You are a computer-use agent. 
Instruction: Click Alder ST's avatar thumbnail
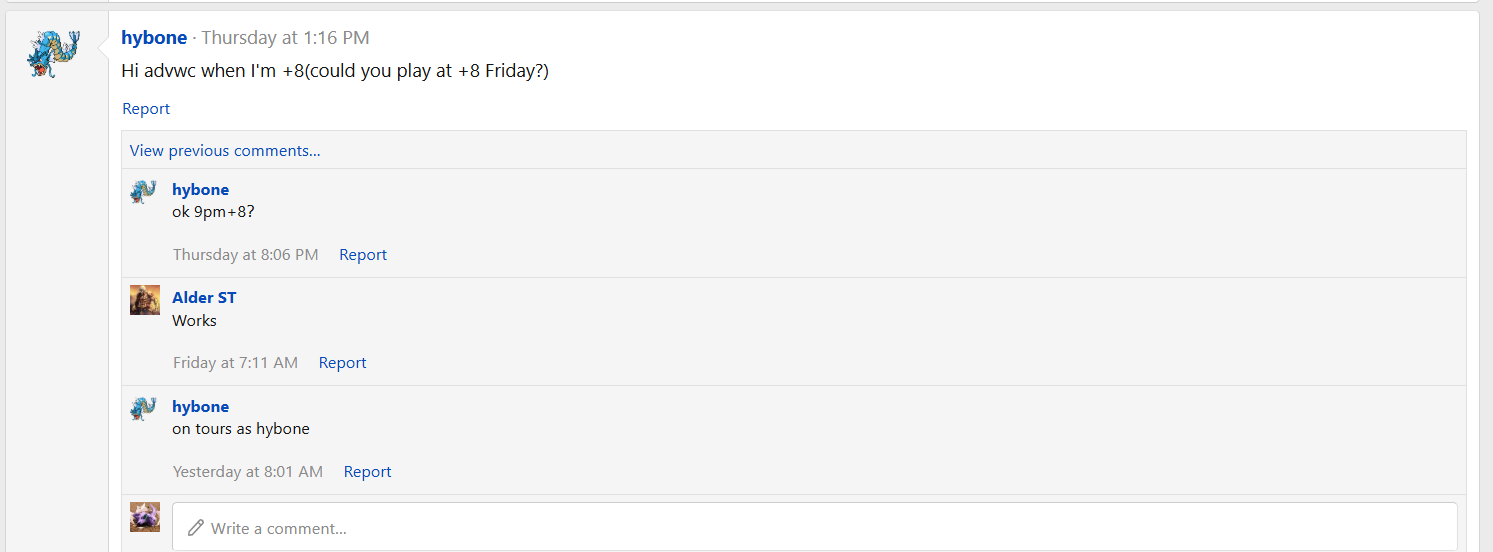[x=145, y=299]
